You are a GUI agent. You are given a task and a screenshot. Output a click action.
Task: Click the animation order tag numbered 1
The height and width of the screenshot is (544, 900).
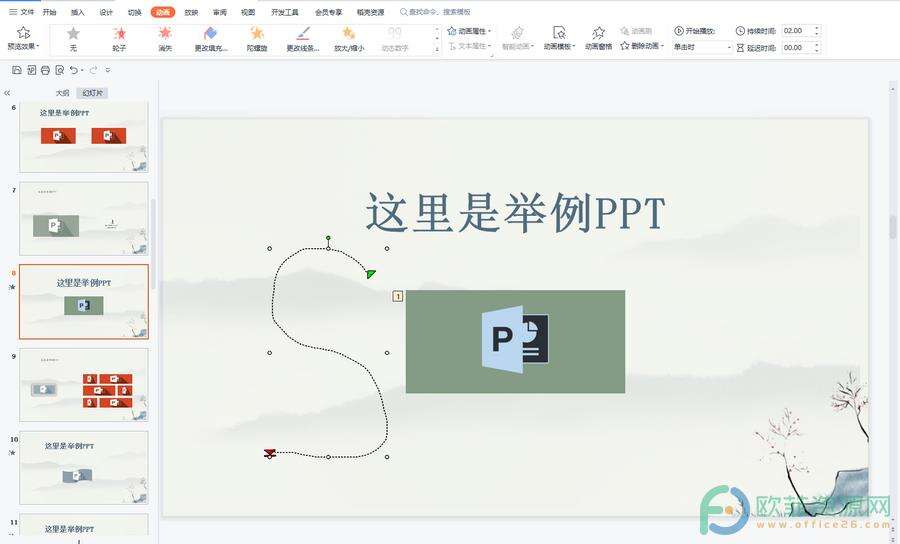pos(398,296)
